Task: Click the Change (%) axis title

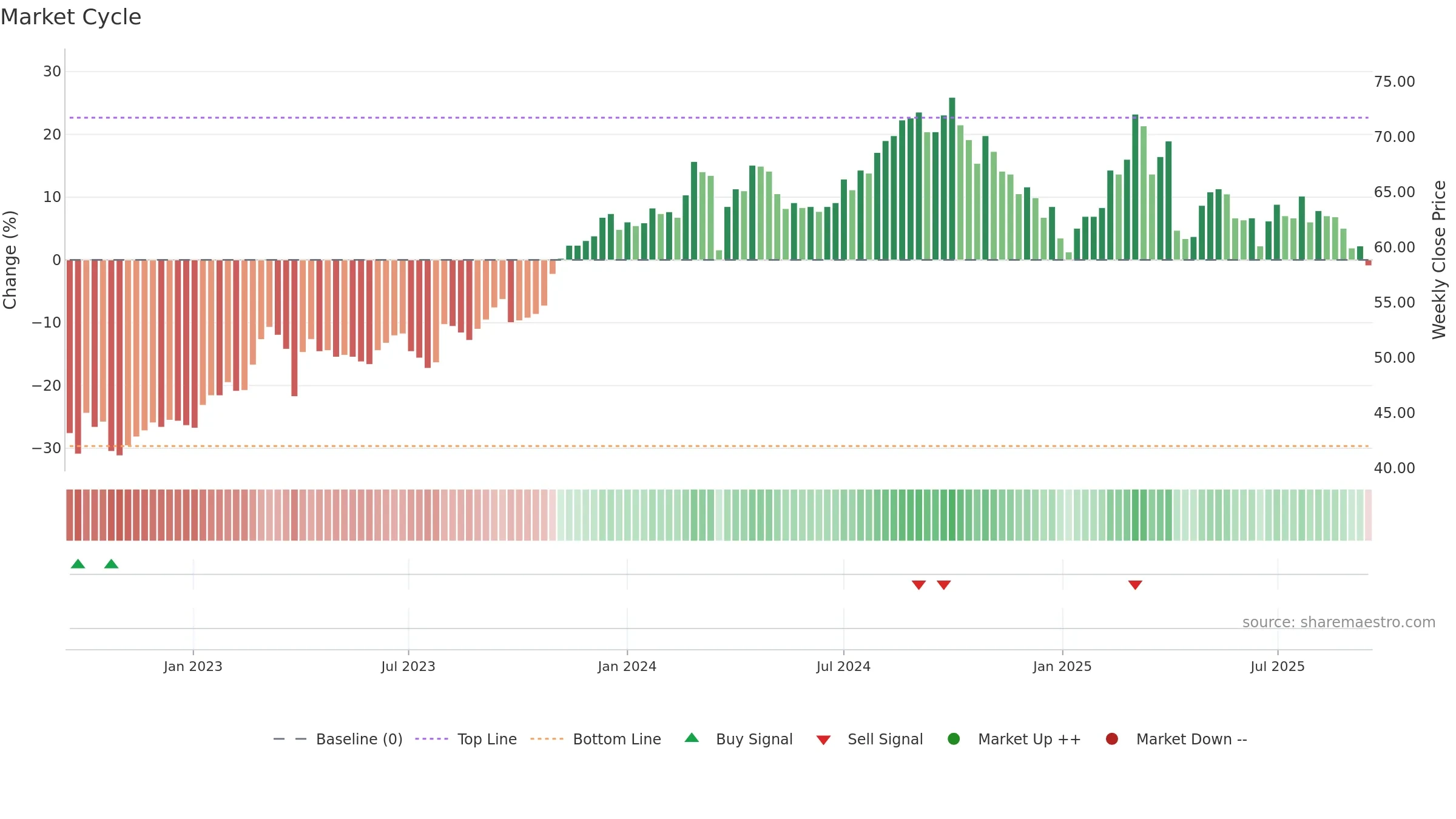Action: (x=10, y=260)
